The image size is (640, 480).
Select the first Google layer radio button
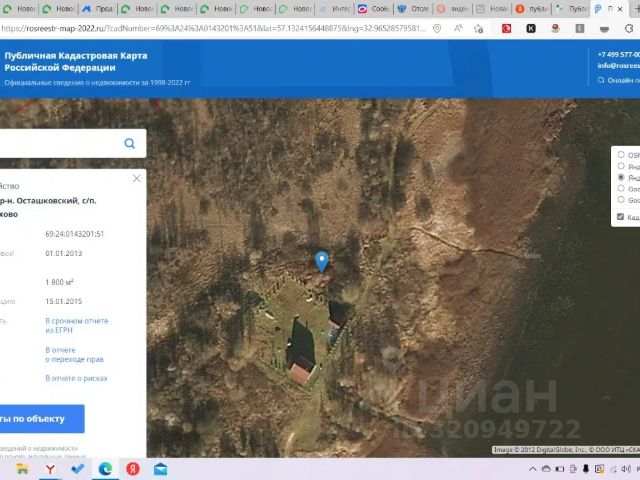pyautogui.click(x=621, y=189)
